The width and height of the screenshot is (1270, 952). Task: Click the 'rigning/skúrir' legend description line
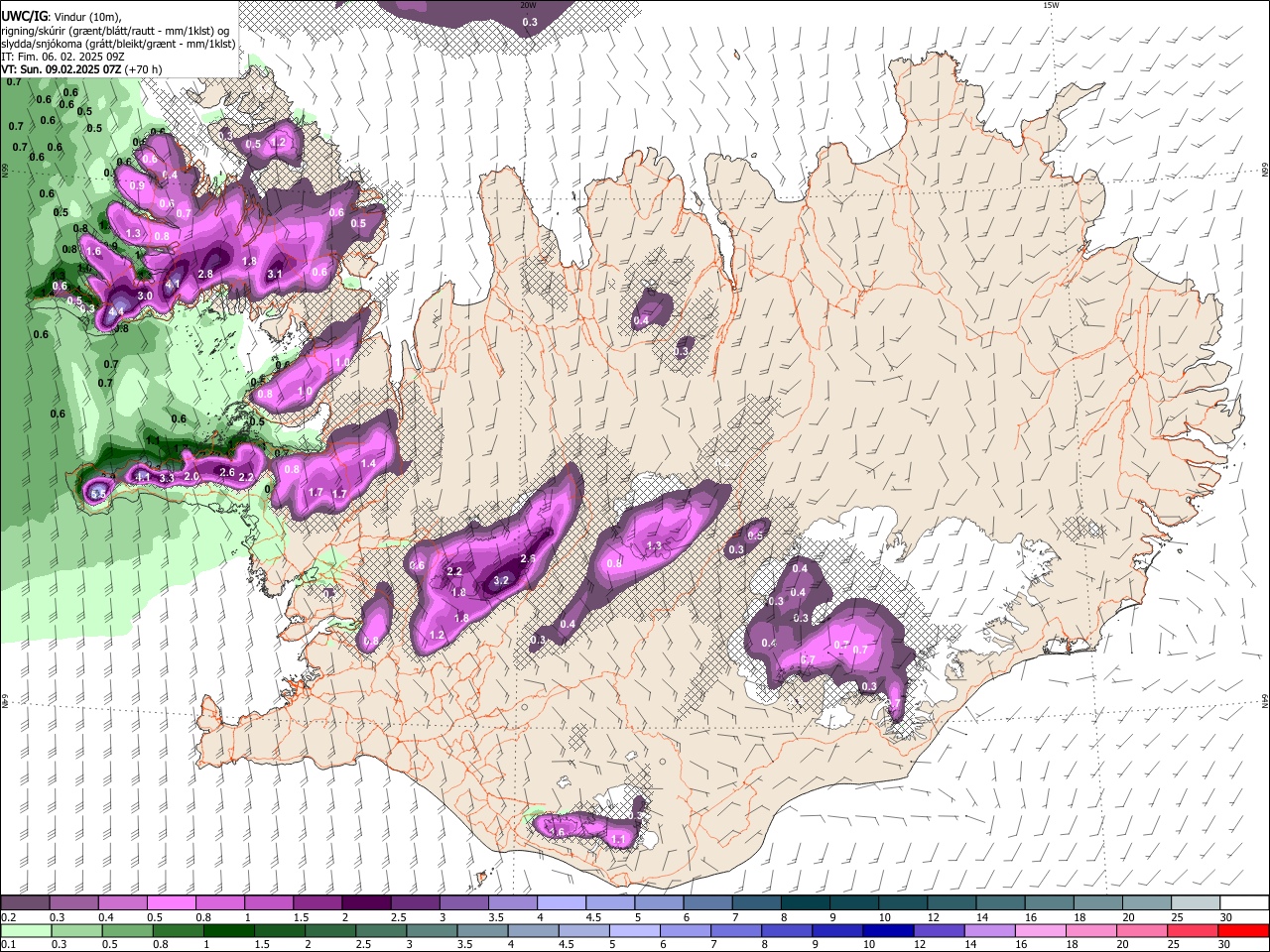[115, 31]
